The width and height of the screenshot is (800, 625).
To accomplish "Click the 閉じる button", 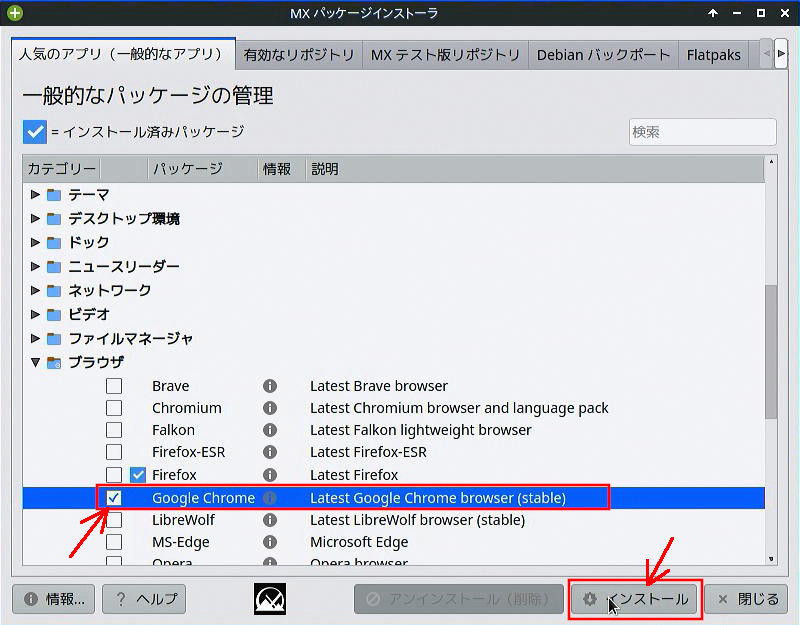I will click(745, 599).
